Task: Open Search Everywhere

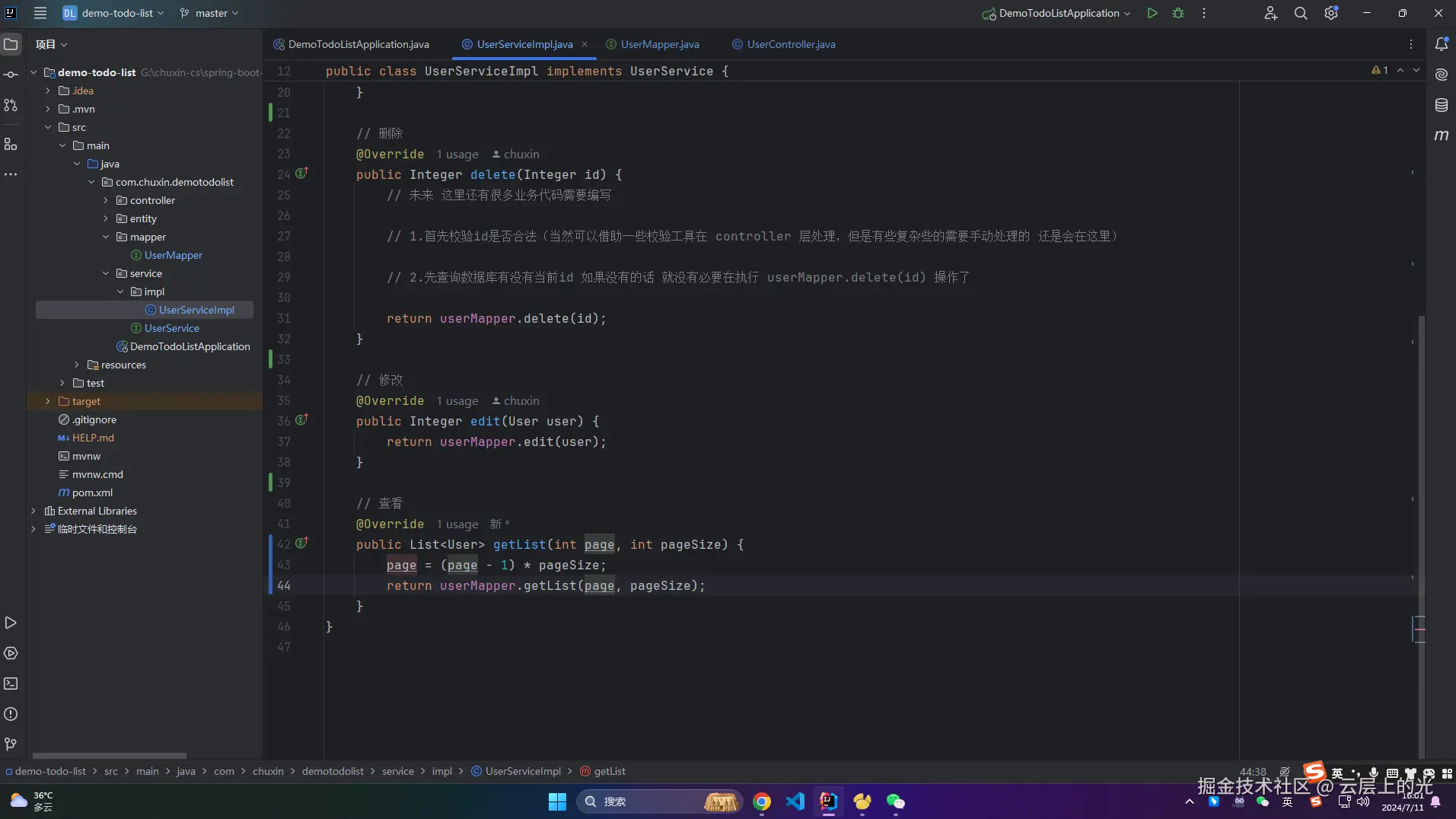Action: pos(1301,13)
